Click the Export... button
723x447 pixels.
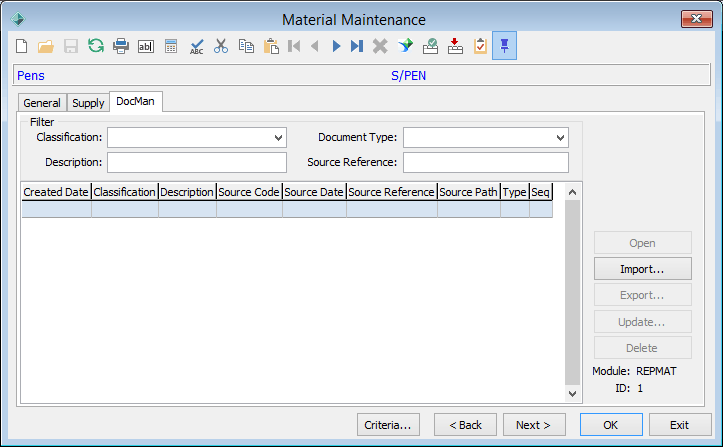643,295
